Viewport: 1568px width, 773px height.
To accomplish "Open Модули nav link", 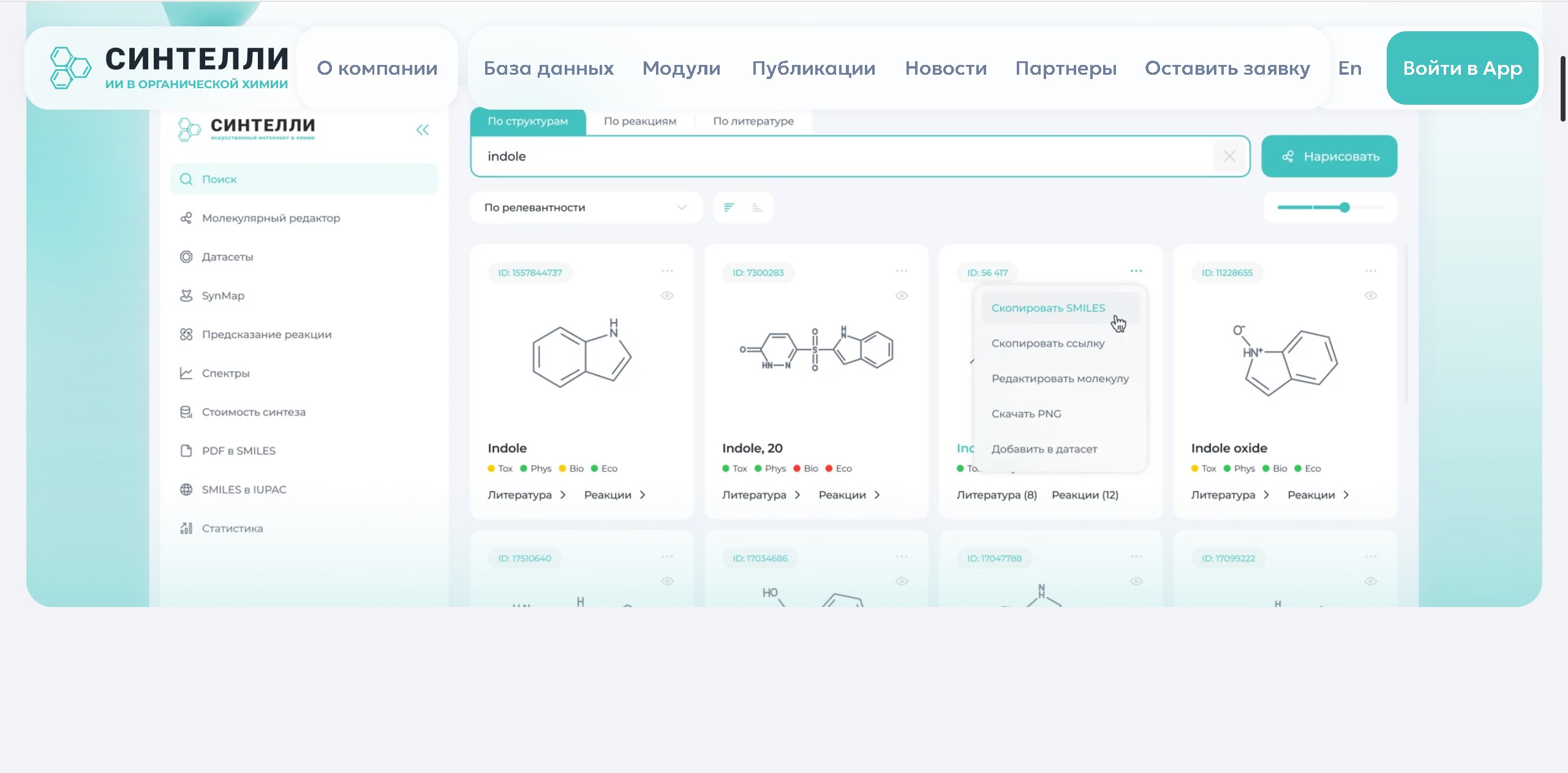I will pos(682,68).
